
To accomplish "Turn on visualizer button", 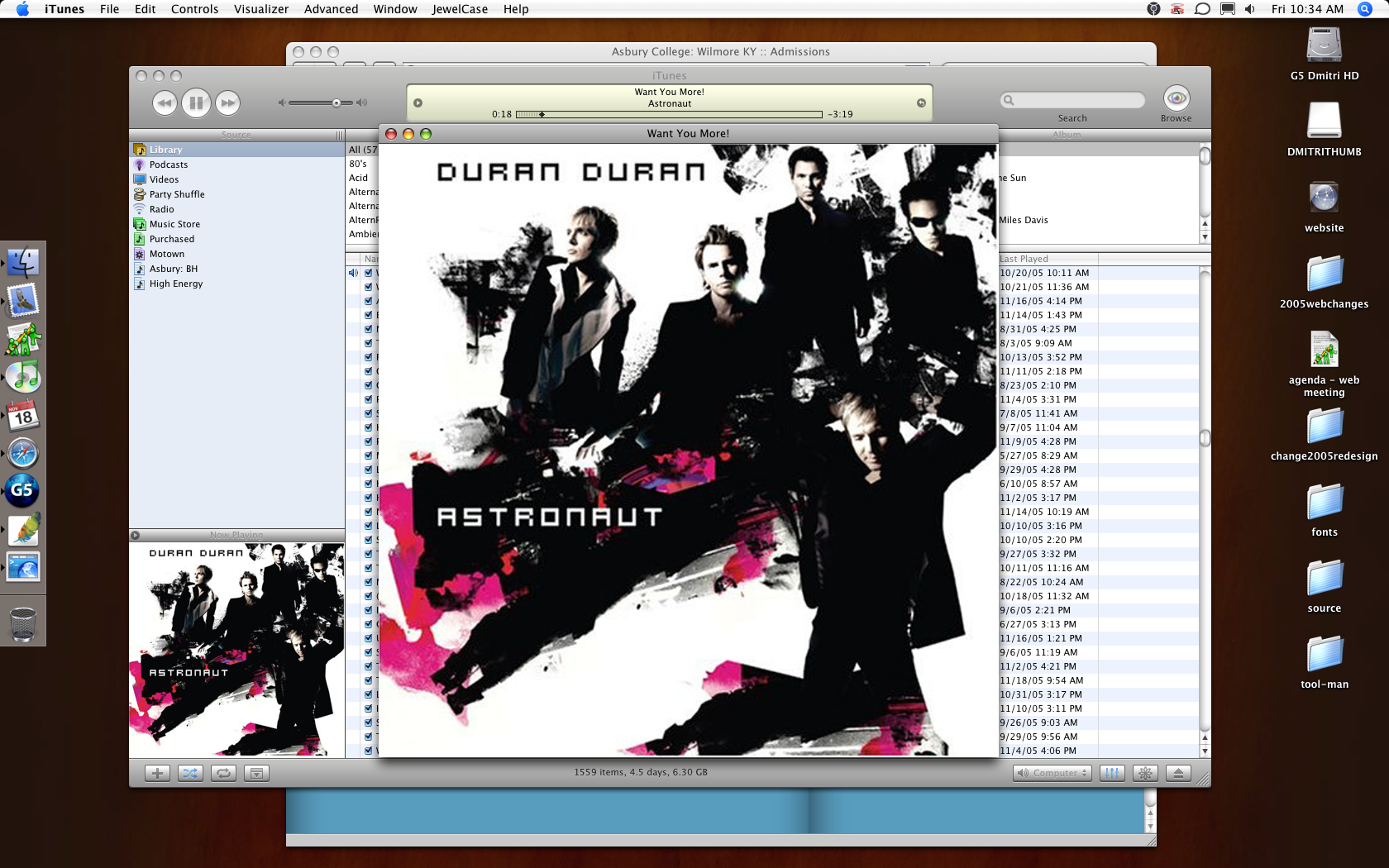I will click(x=1145, y=773).
